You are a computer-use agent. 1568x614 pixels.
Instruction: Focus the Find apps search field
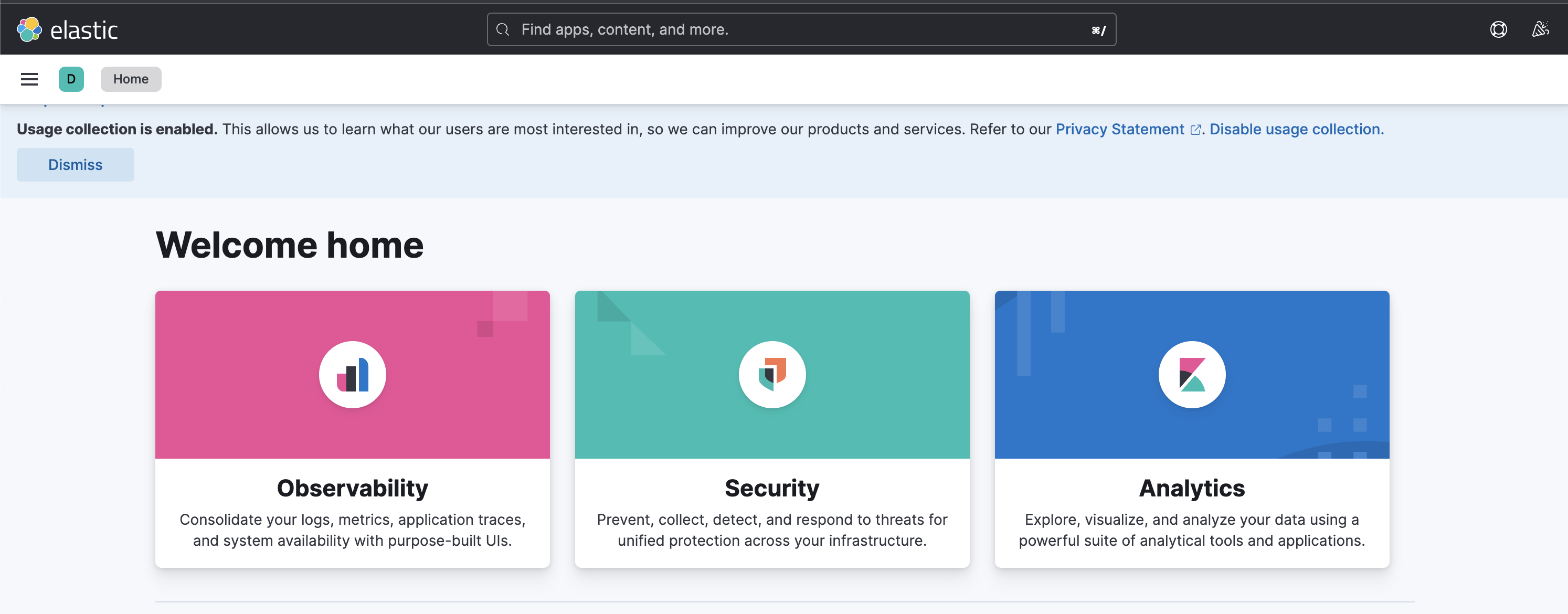[801, 29]
